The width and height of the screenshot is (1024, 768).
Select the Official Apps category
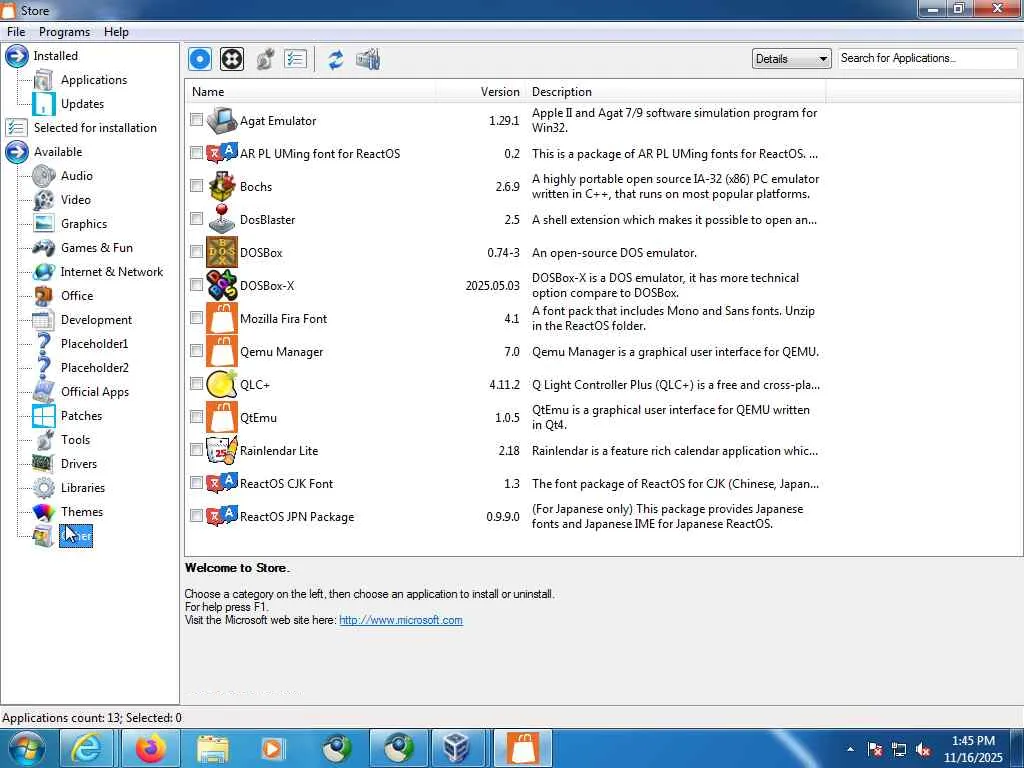click(x=95, y=392)
